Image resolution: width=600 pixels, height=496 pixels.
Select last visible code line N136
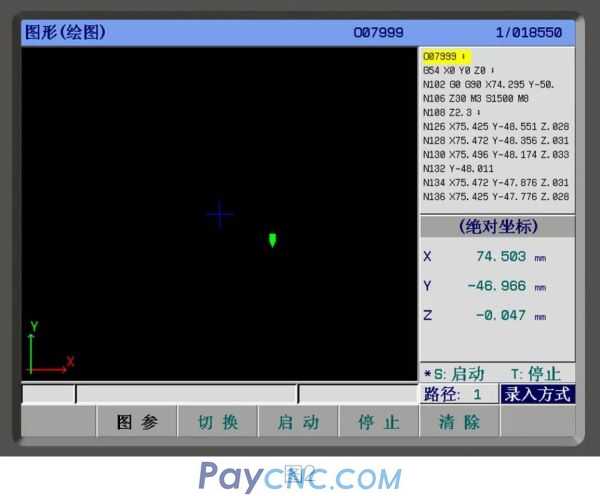tap(495, 197)
